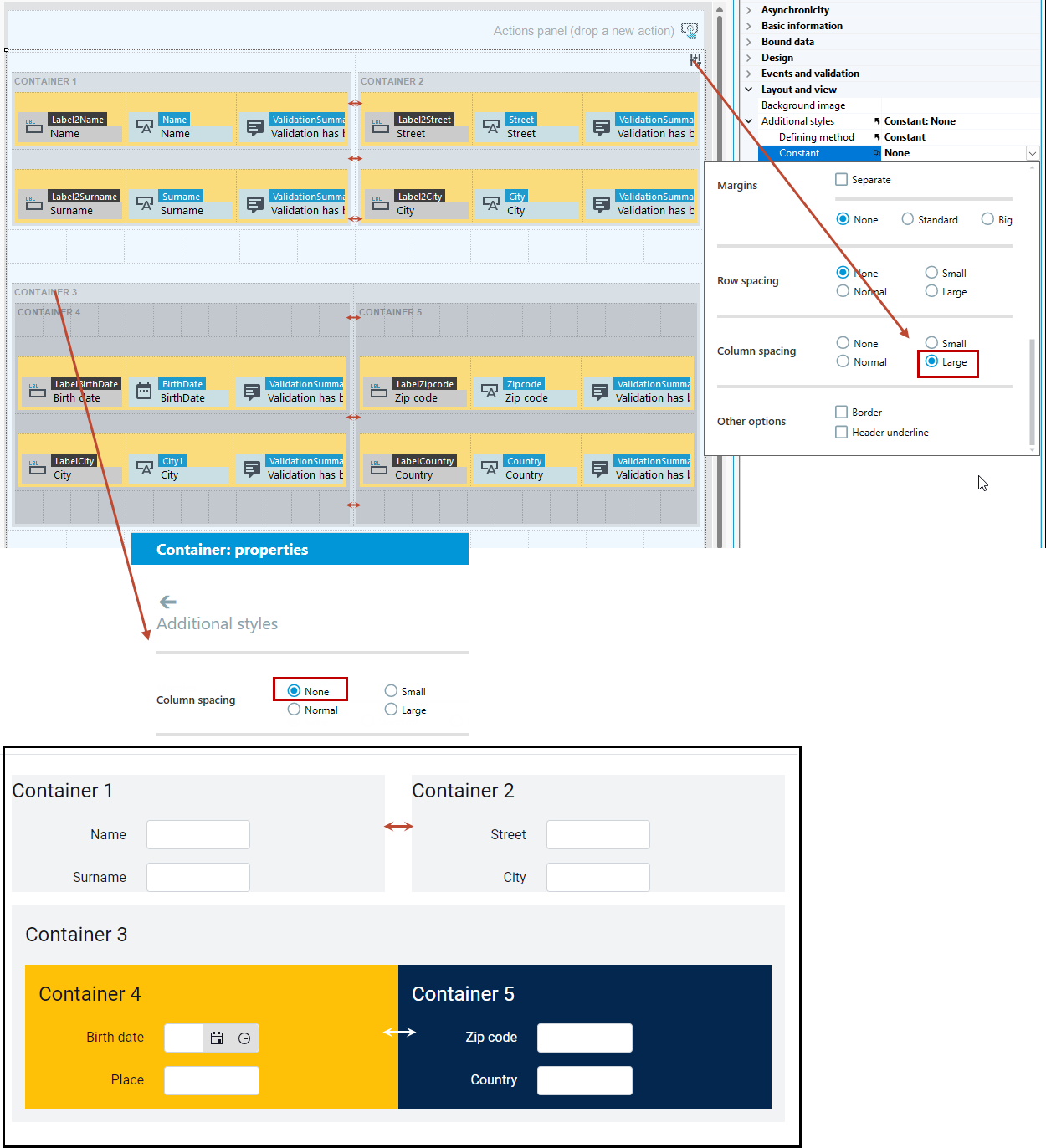Expand the Asynchronicity property group

tap(749, 10)
